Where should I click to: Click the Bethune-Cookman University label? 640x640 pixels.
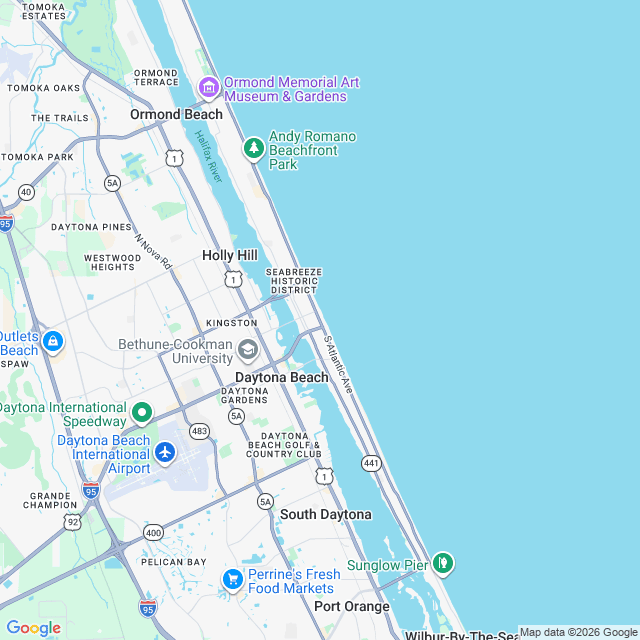pos(176,351)
